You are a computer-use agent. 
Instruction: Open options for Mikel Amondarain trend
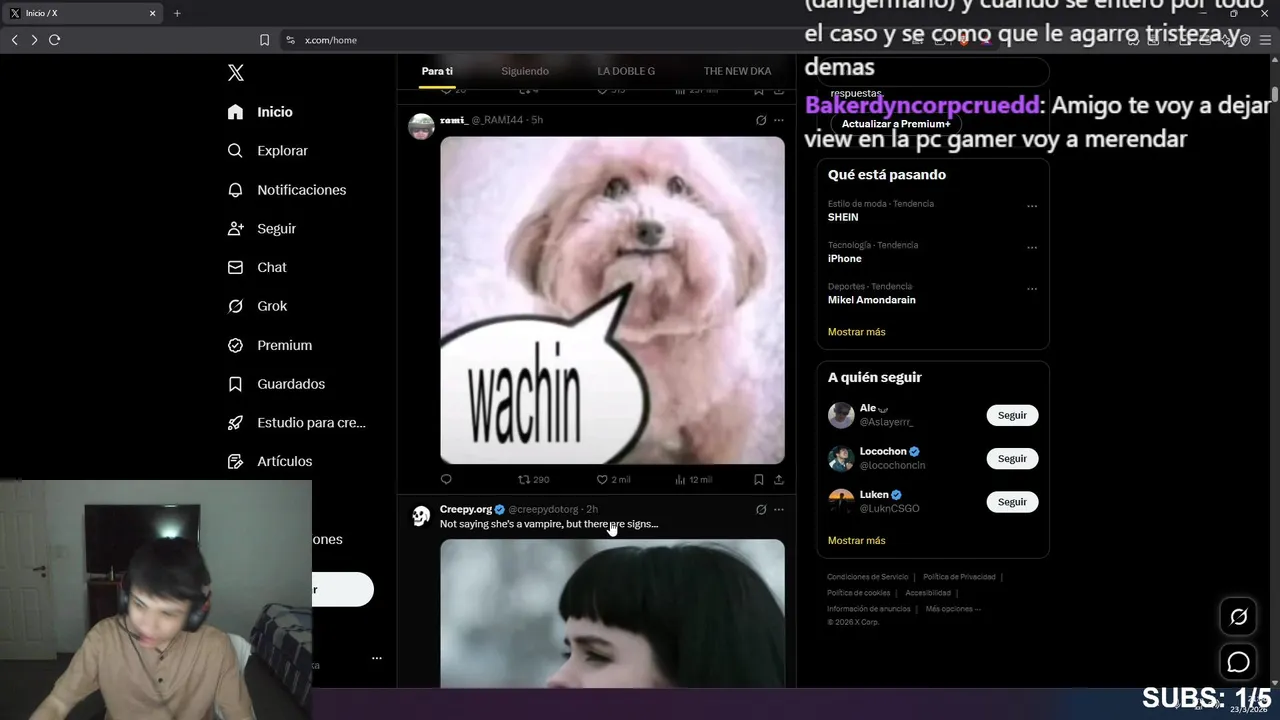pyautogui.click(x=1032, y=288)
